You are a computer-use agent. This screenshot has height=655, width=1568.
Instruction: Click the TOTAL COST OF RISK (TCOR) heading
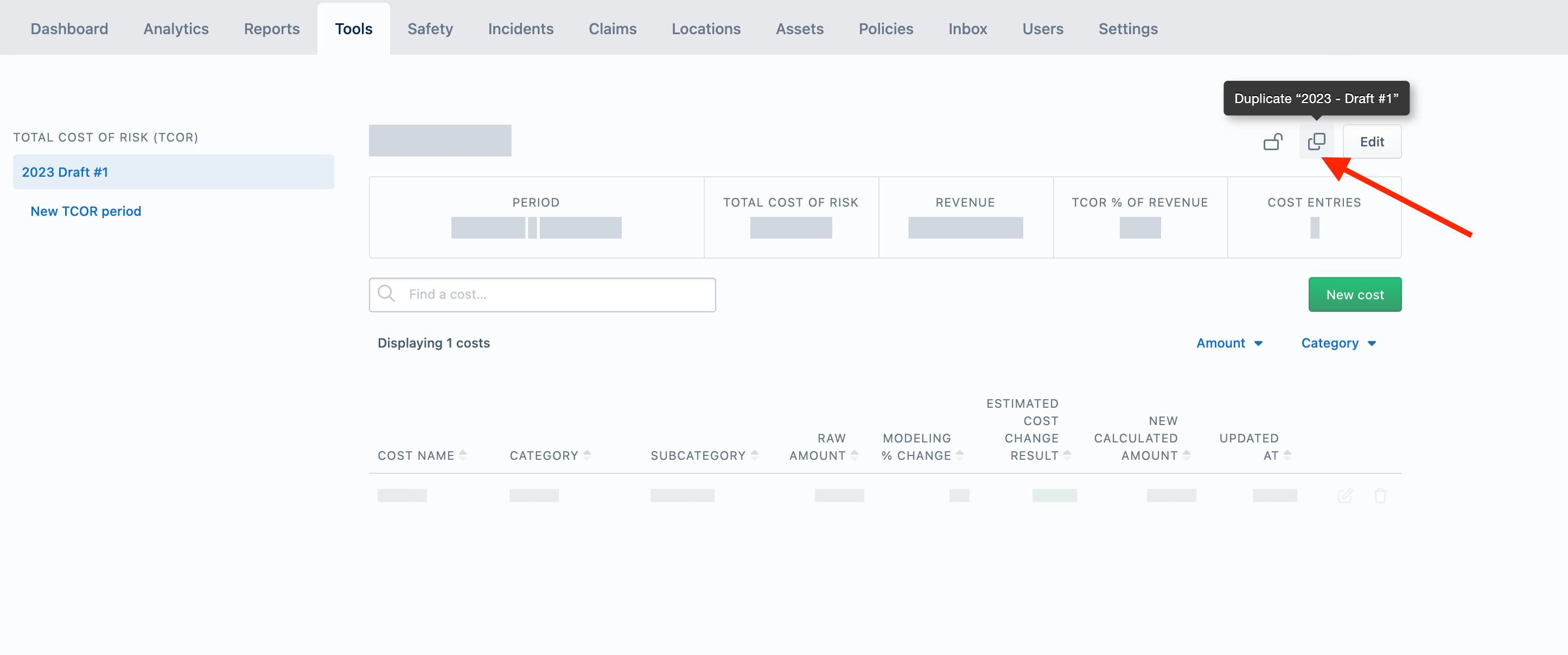pos(106,137)
